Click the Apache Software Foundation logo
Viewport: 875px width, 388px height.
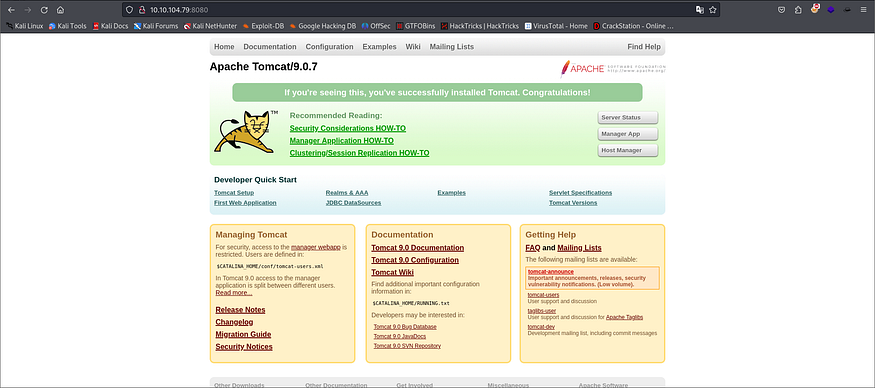[613, 69]
